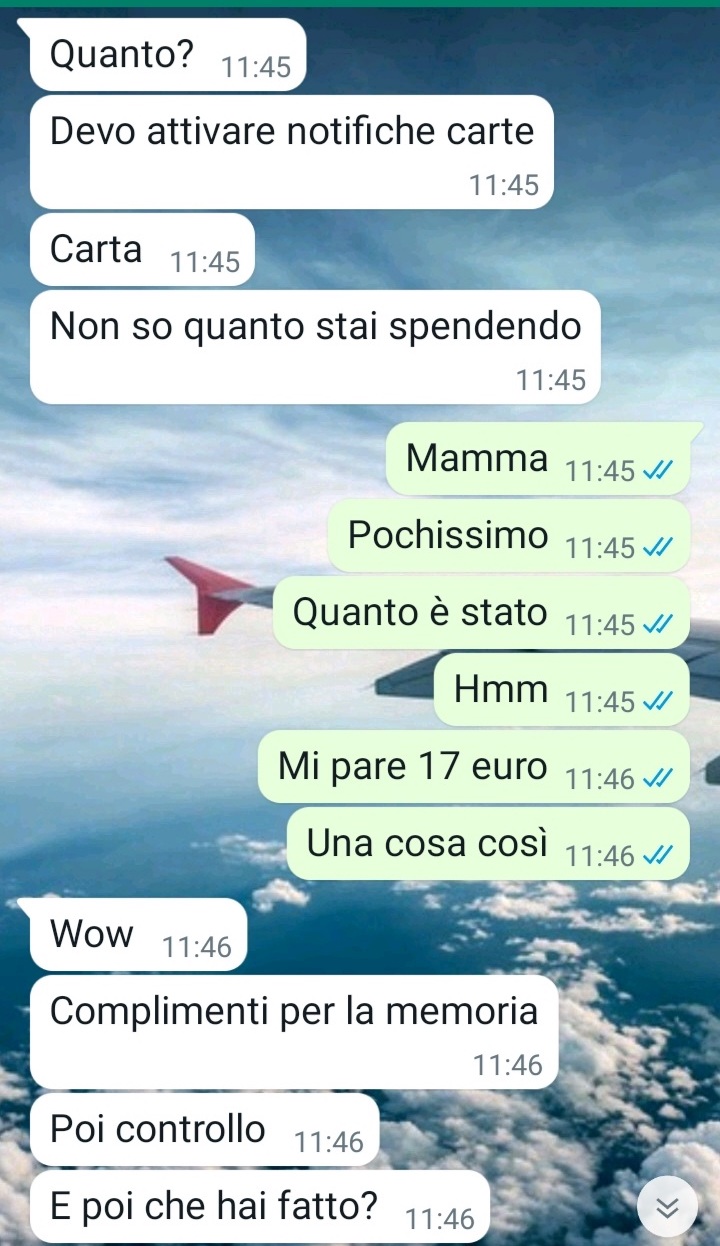720x1246 pixels.
Task: Tap the "Mi pare 17 euro" text
Action: click(x=413, y=767)
